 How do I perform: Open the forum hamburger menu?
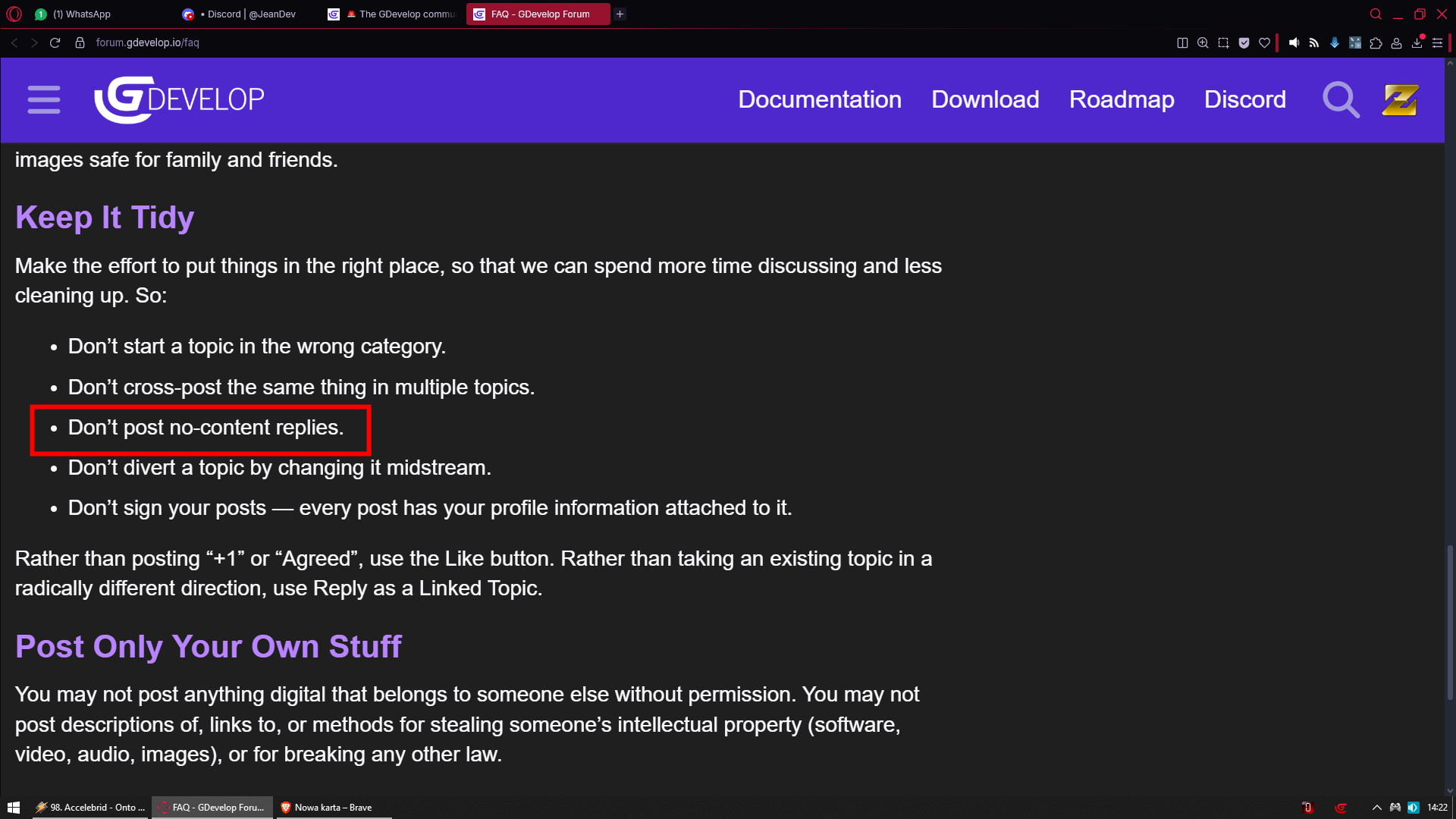(43, 99)
